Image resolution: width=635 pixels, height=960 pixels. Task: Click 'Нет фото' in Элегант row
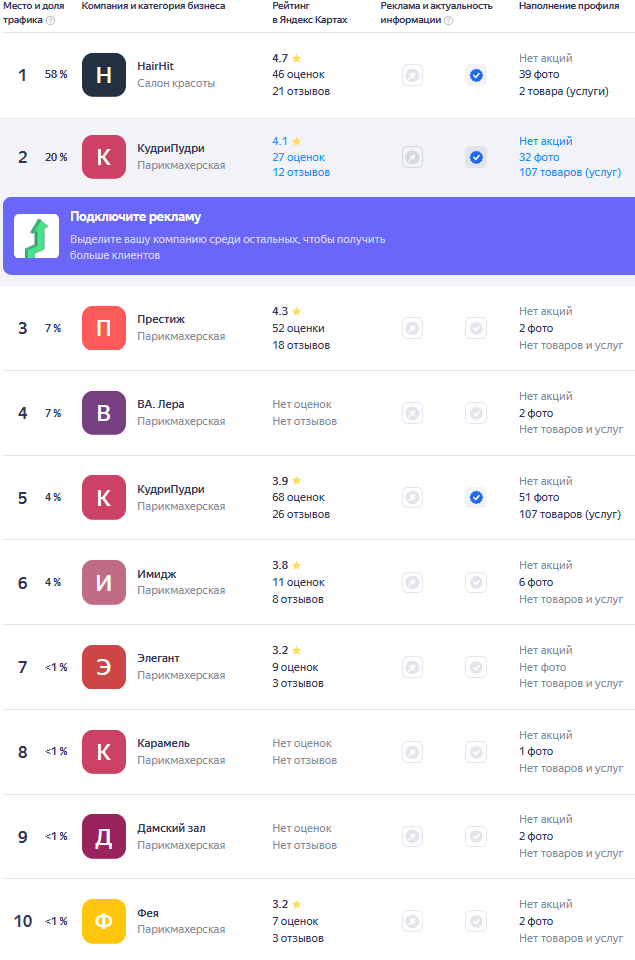pos(543,667)
